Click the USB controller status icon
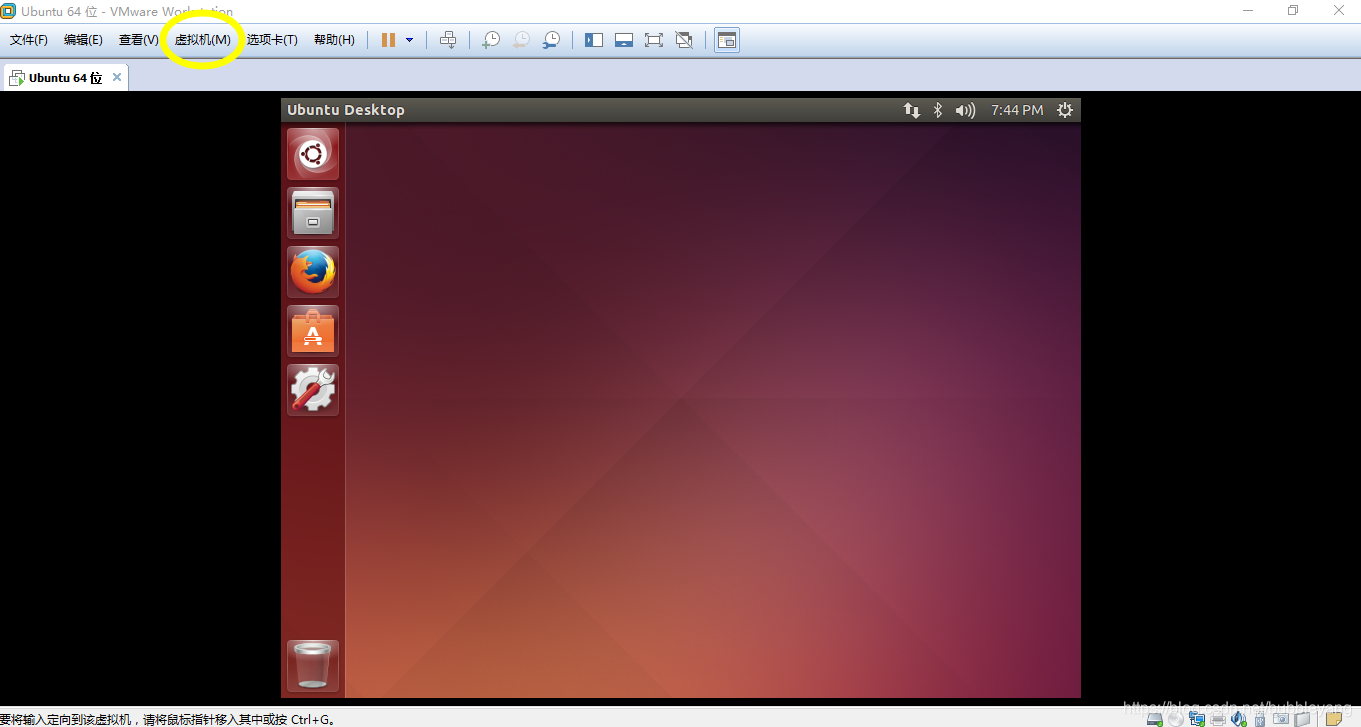1361x727 pixels. point(1260,719)
